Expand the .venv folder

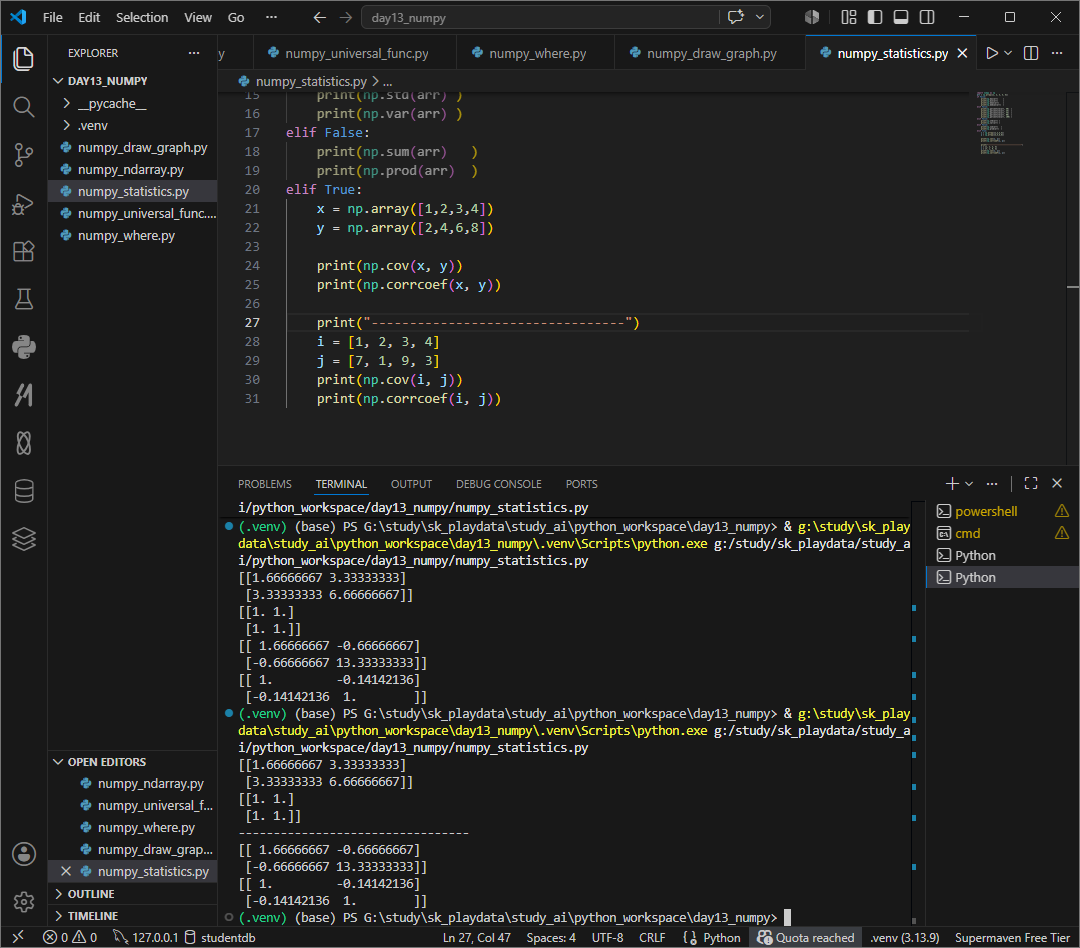pos(133,125)
